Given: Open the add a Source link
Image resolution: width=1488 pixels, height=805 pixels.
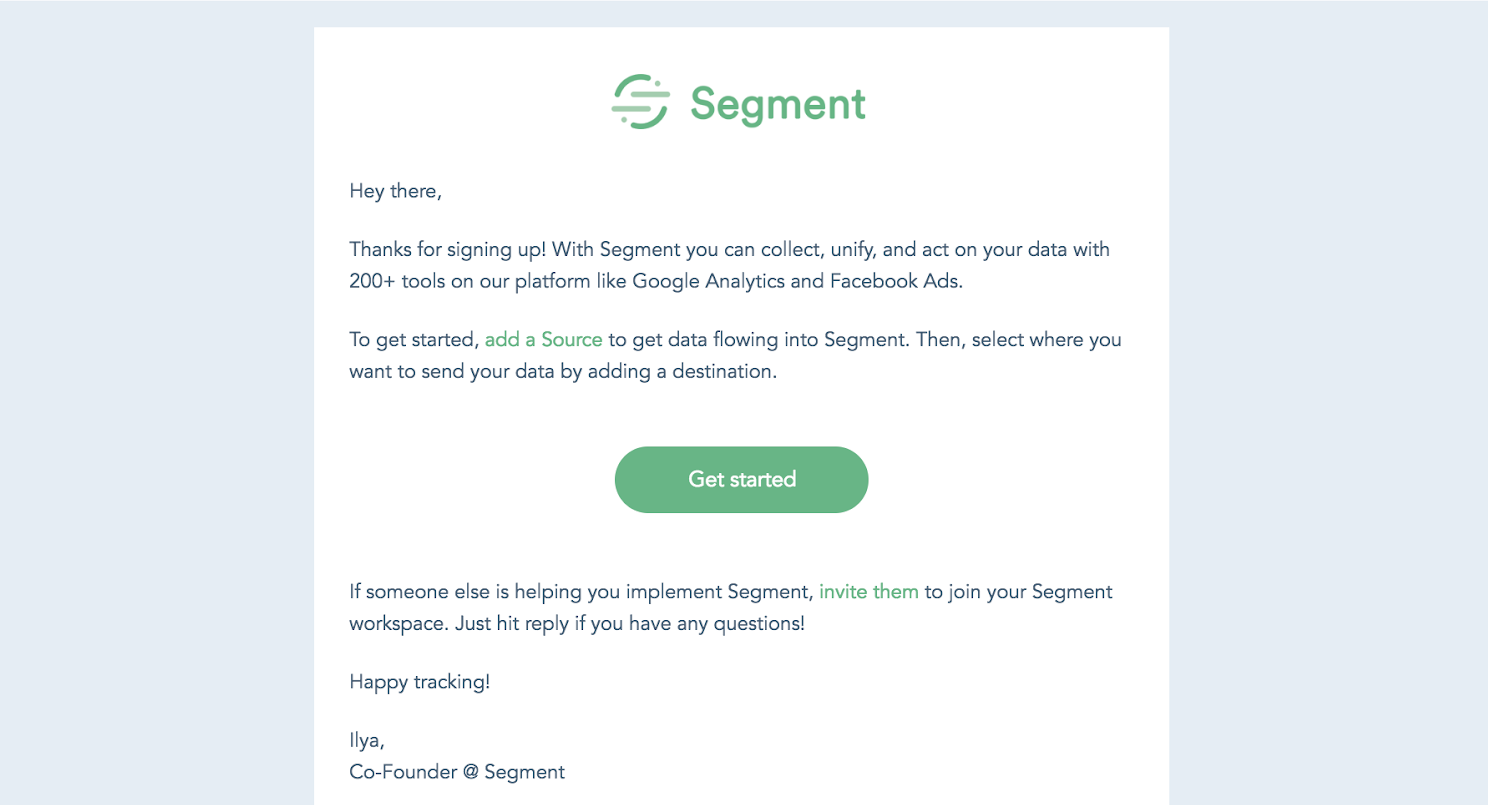Looking at the screenshot, I should click(x=543, y=339).
